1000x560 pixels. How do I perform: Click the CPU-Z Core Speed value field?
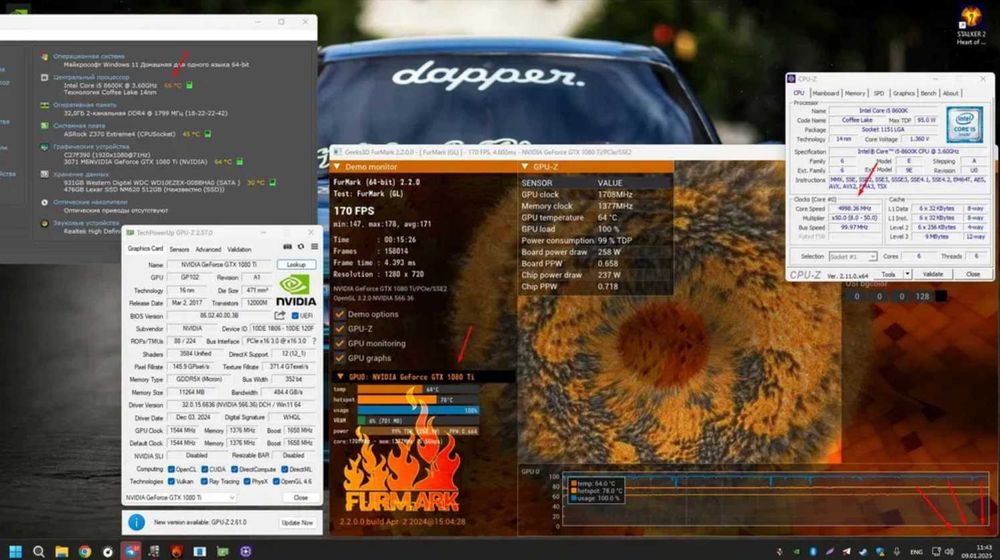(x=854, y=209)
